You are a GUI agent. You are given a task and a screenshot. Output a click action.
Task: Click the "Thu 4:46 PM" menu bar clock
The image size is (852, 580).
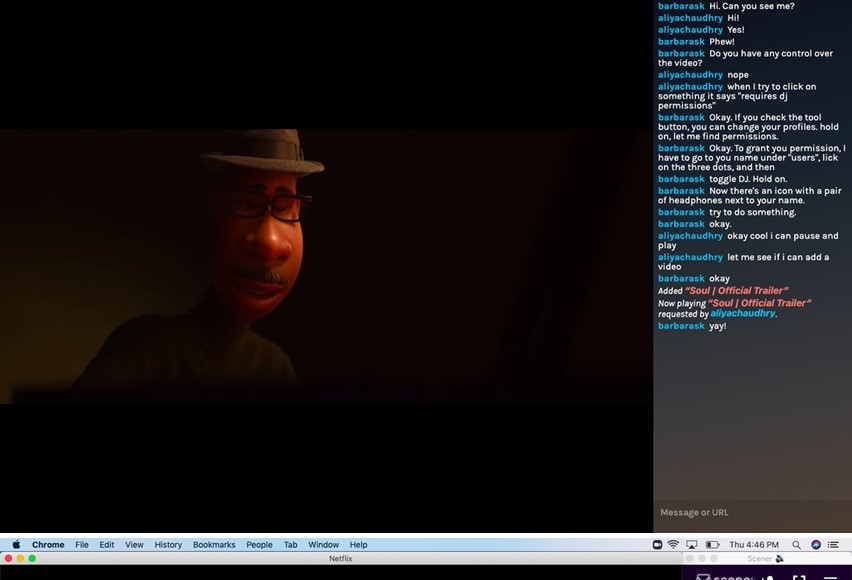click(x=754, y=544)
